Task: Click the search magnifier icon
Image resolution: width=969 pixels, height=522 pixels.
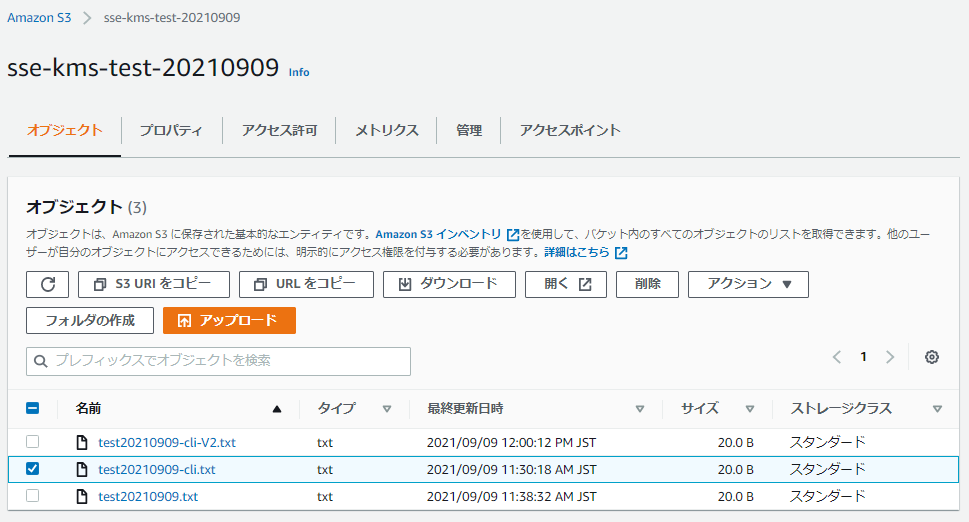Action: (41, 361)
